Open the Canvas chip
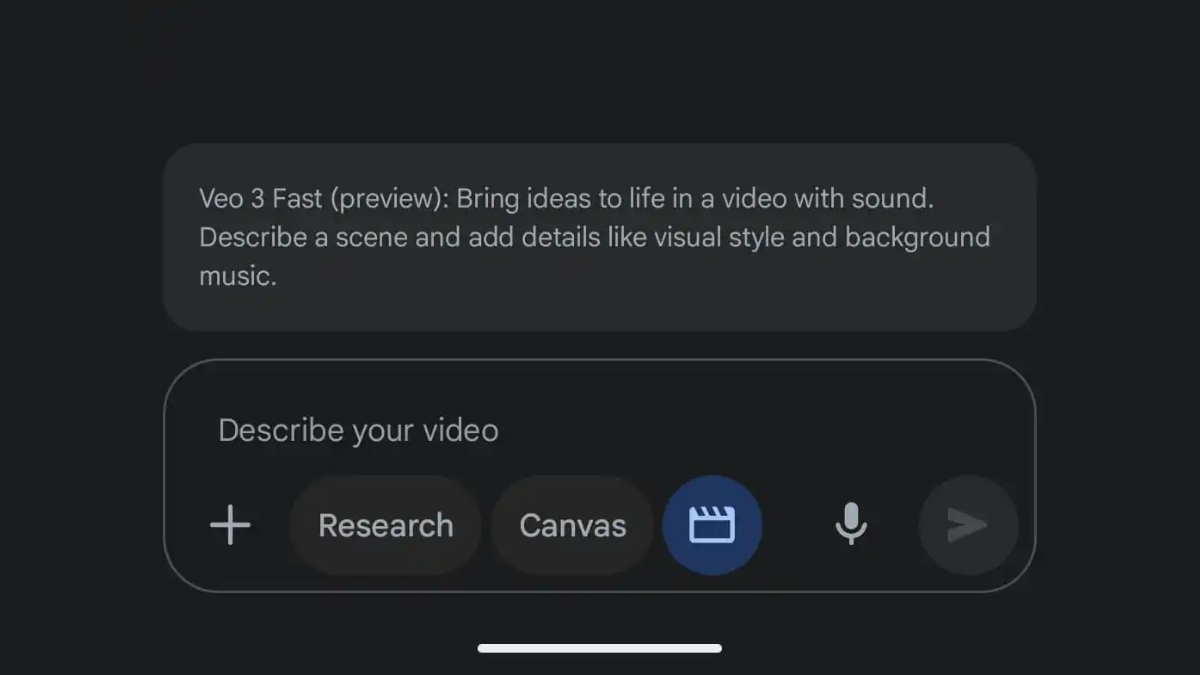The image size is (1200, 675). 573,525
